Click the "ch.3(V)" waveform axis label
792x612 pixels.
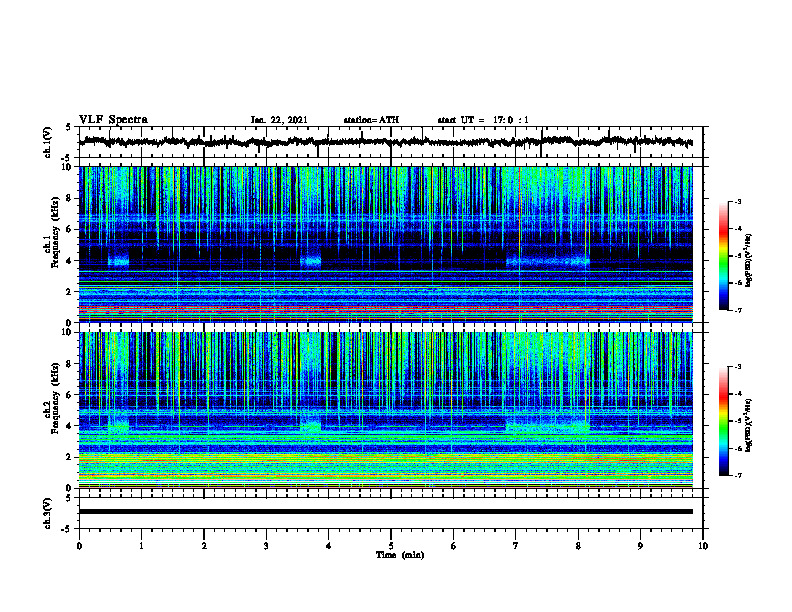click(48, 513)
